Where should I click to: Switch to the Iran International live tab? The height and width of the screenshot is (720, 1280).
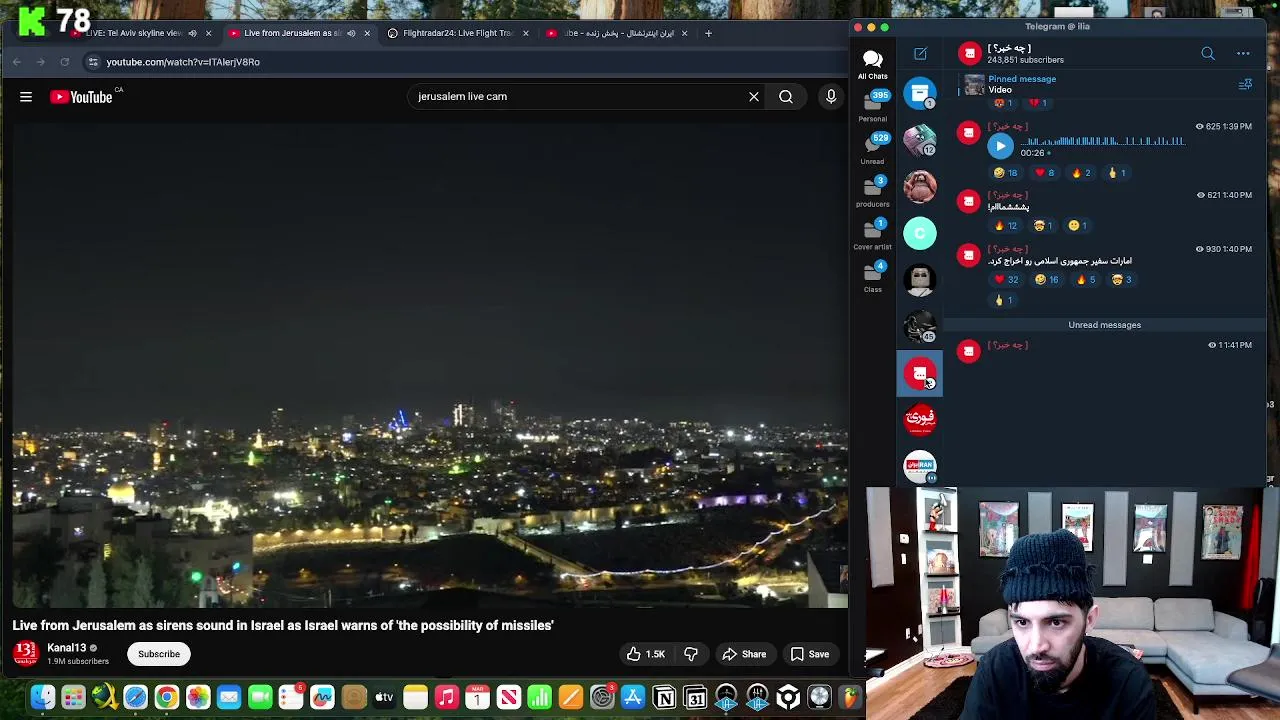click(618, 33)
